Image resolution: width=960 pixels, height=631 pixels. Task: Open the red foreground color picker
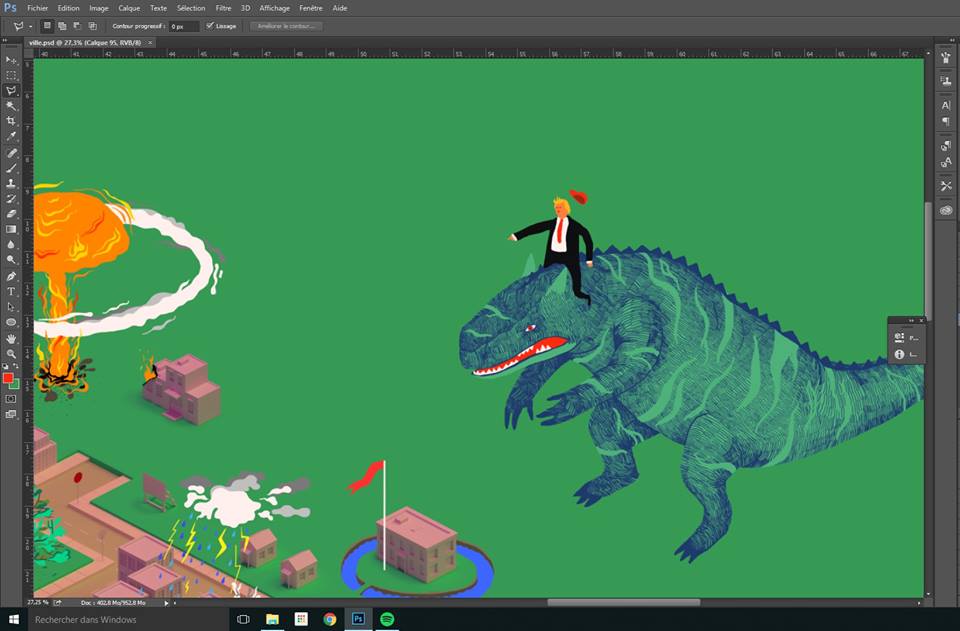click(7, 378)
